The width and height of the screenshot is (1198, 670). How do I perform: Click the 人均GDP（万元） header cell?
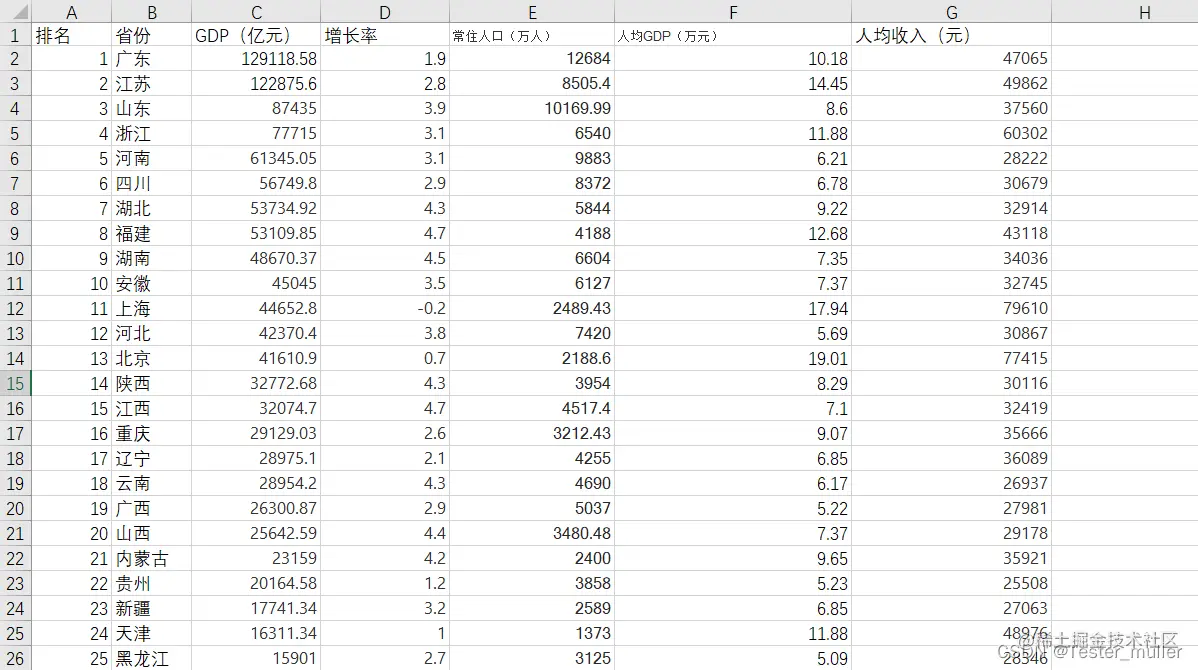(x=733, y=35)
